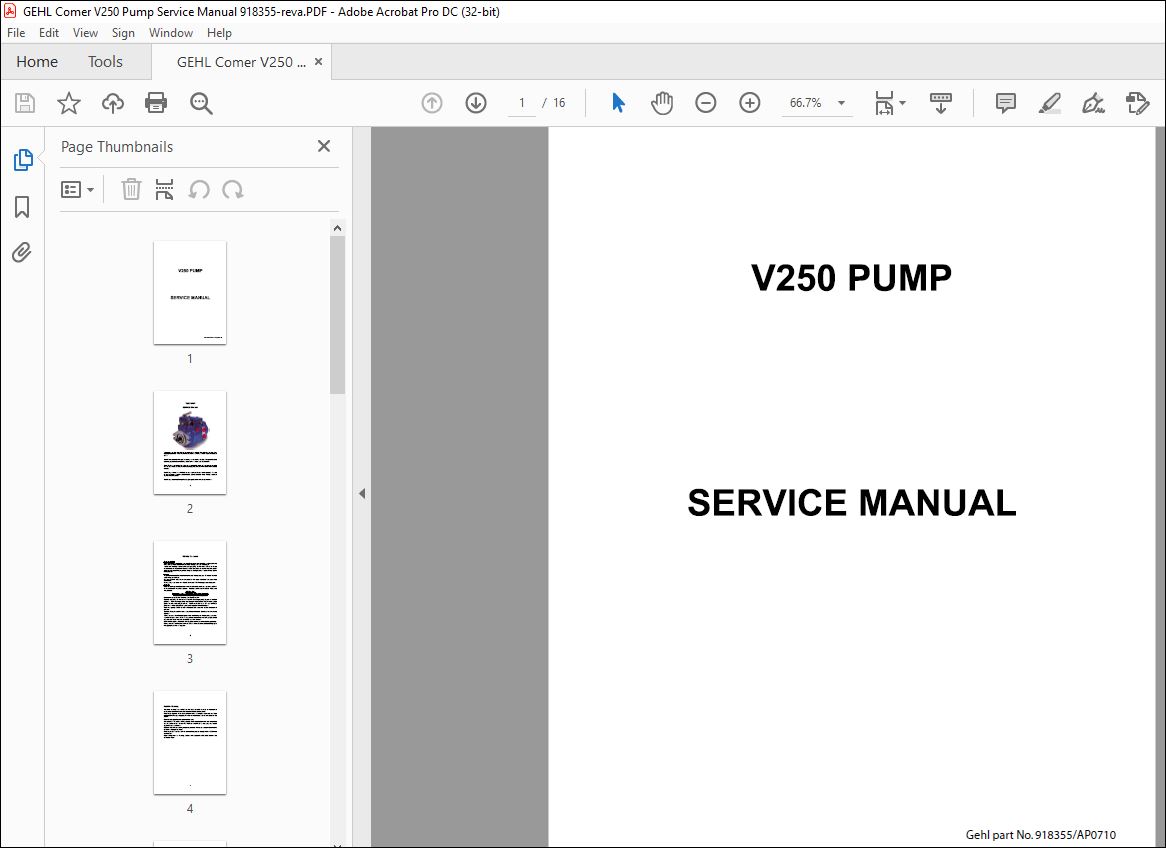Open the Find text search tool

(201, 103)
